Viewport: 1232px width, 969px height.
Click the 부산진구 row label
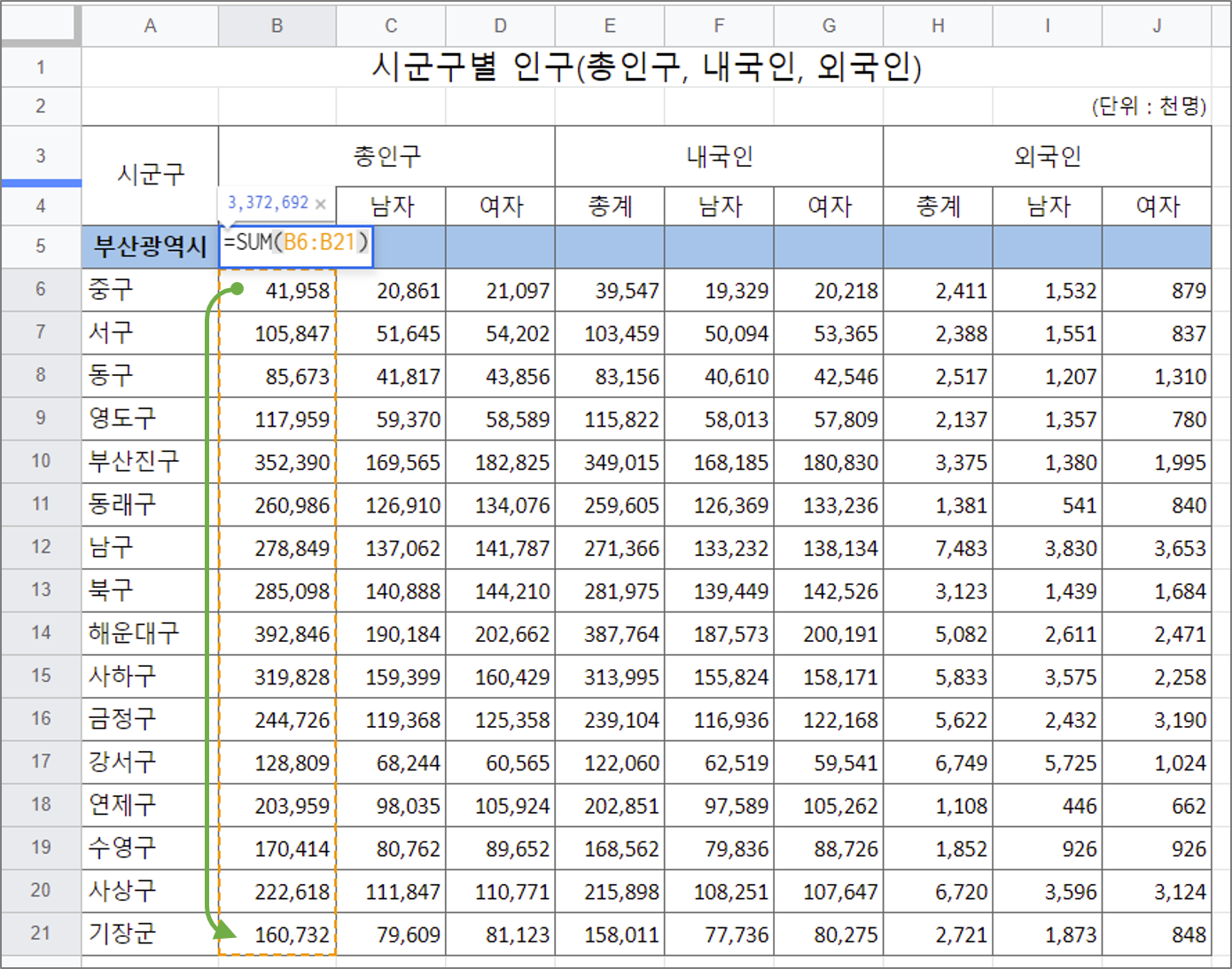click(150, 461)
